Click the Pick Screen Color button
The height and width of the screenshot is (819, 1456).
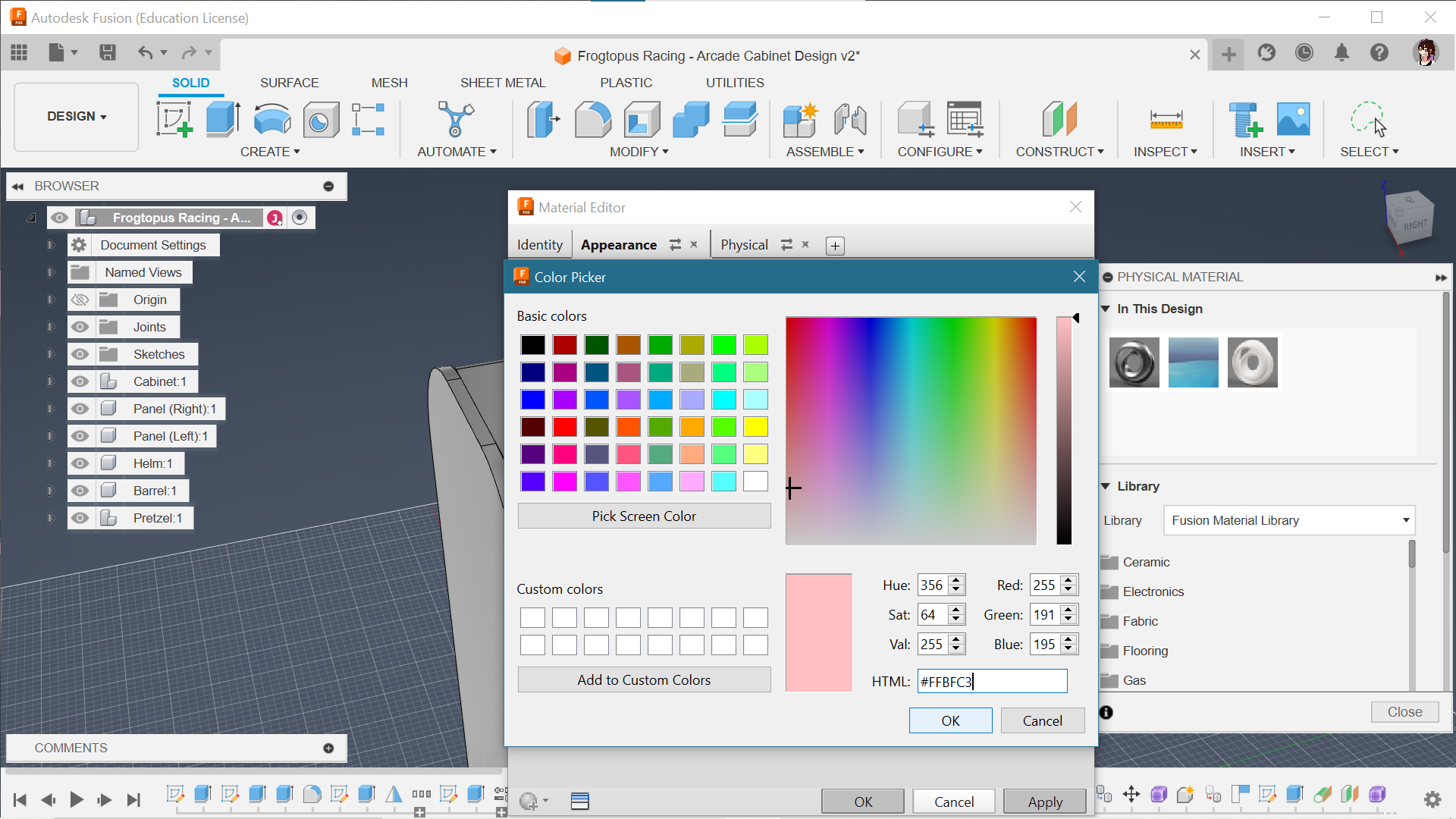(x=644, y=516)
